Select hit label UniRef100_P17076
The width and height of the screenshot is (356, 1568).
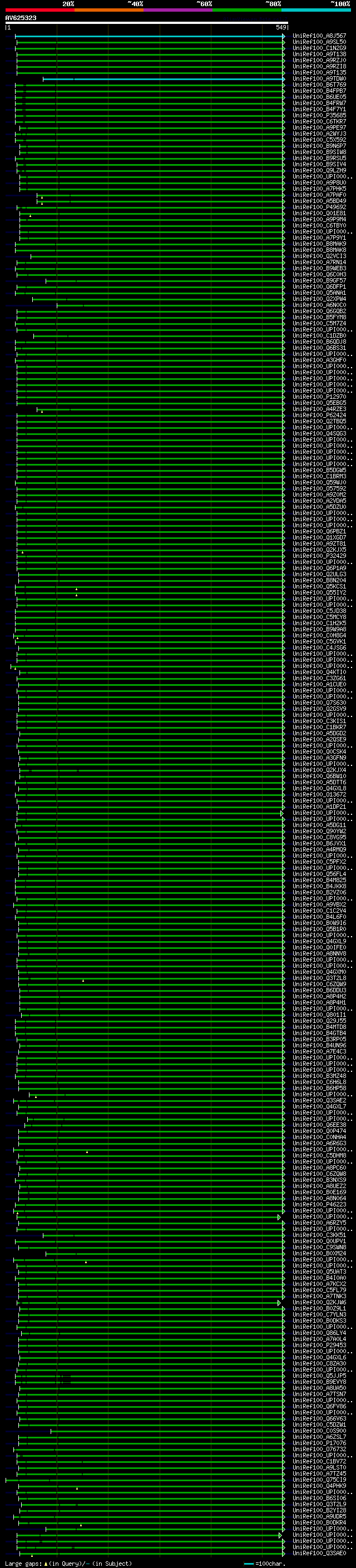click(x=319, y=1443)
